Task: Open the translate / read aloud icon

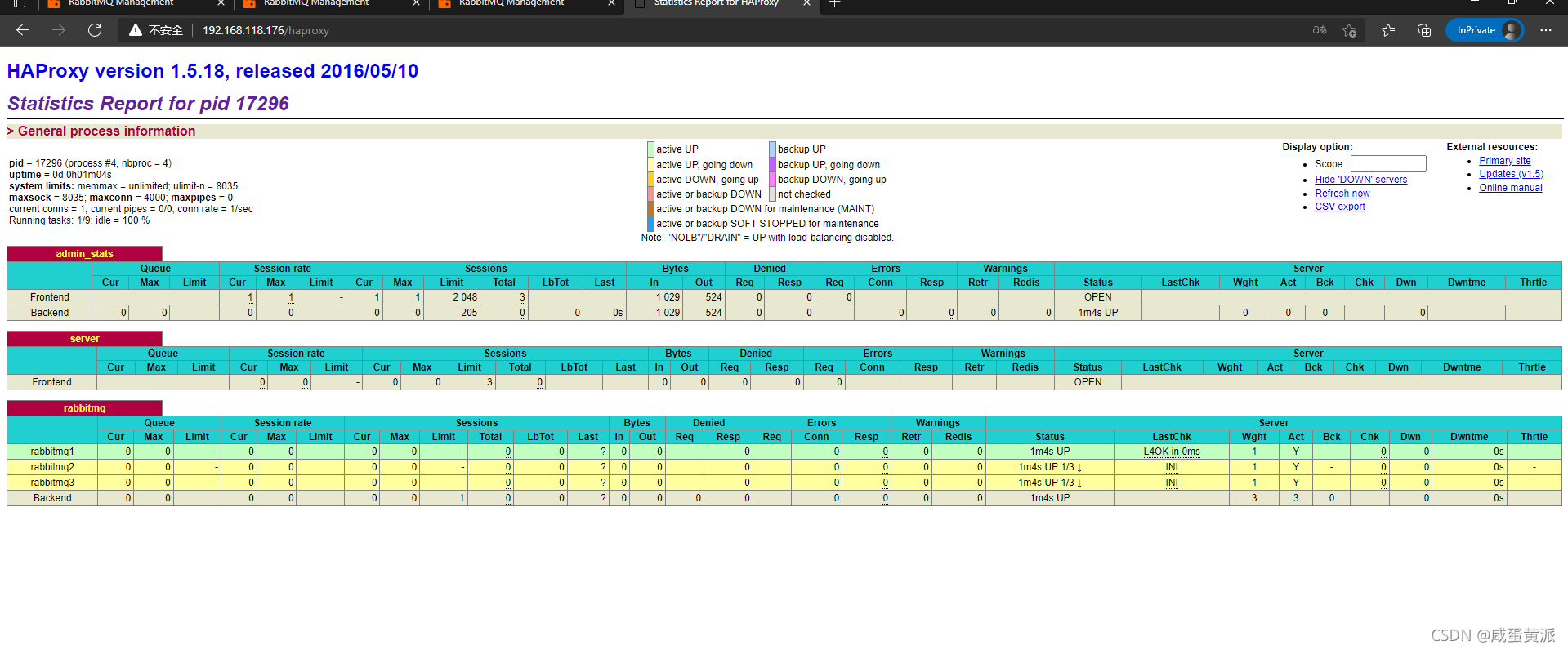Action: pos(1320,30)
